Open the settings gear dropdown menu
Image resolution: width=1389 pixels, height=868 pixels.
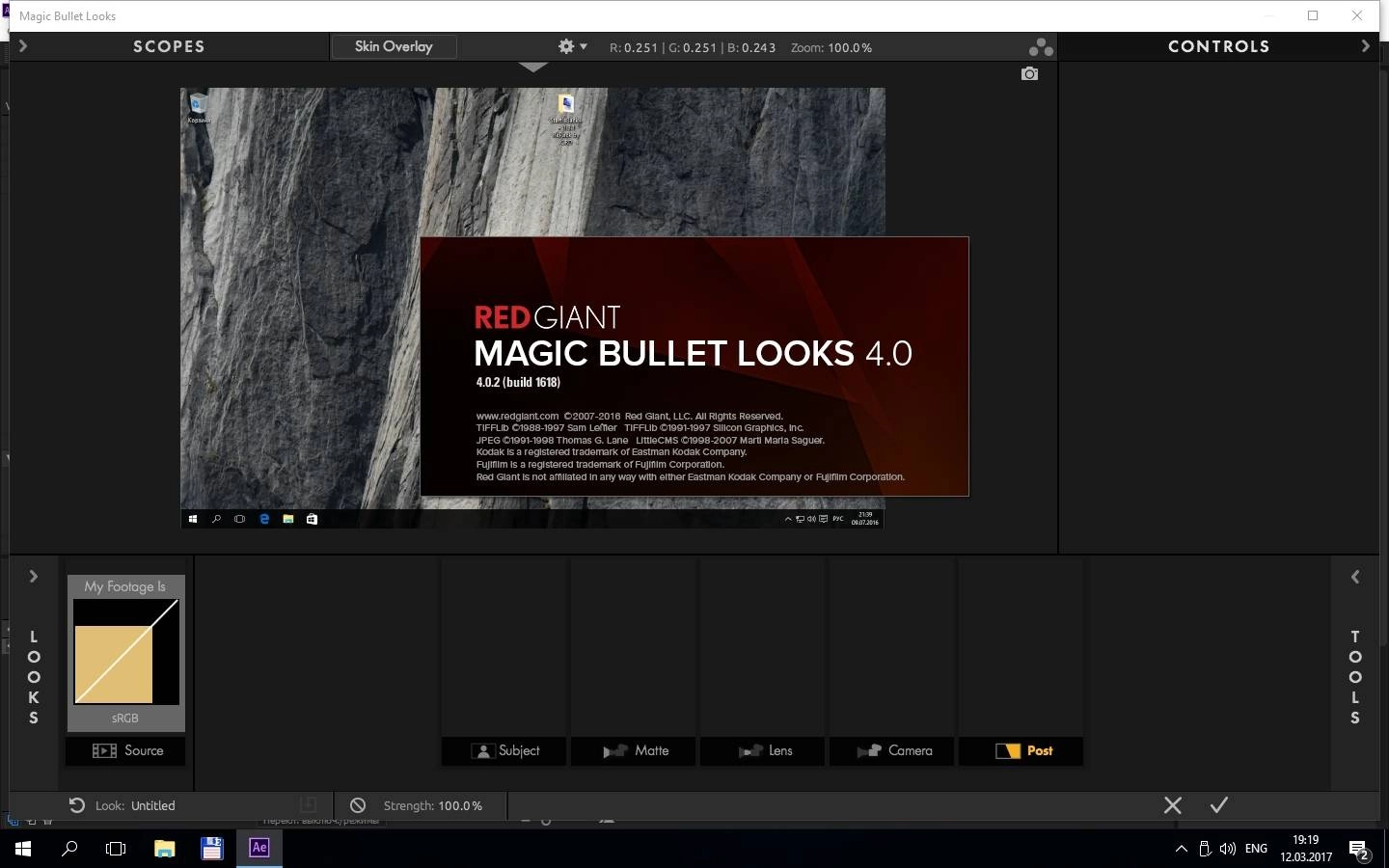click(x=572, y=46)
